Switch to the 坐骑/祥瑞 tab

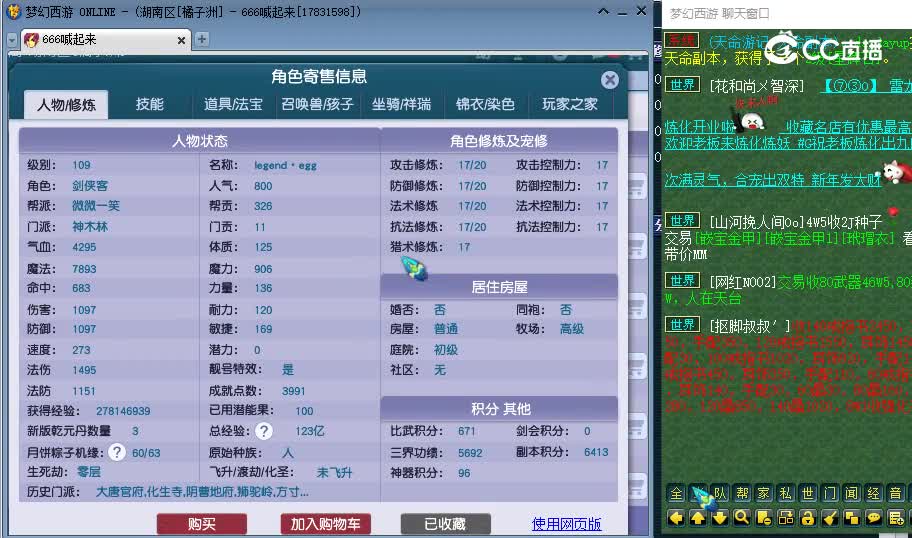coord(401,105)
